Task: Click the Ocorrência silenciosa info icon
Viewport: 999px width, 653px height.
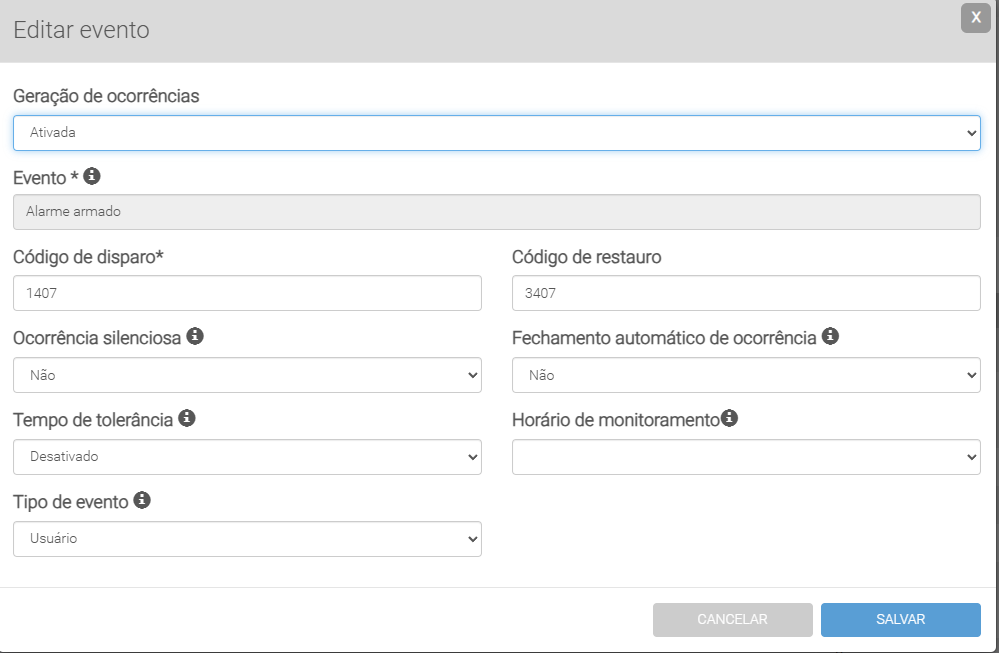Action: [x=195, y=336]
